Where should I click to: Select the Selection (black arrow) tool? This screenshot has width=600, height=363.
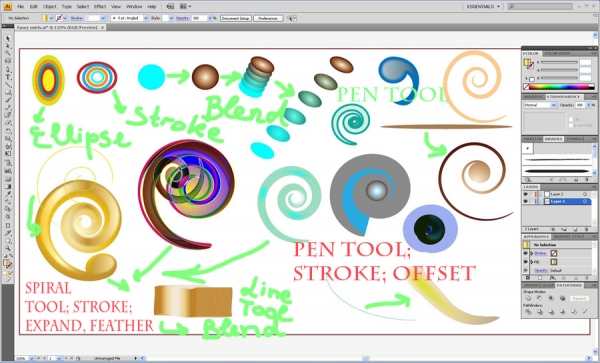pyautogui.click(x=8, y=38)
